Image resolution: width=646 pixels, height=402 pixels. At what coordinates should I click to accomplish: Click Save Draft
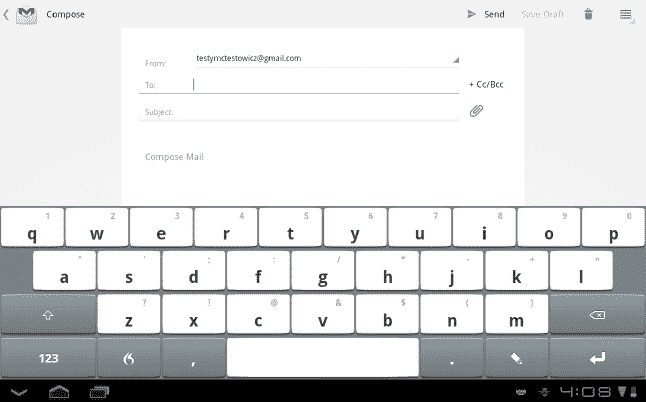[542, 14]
